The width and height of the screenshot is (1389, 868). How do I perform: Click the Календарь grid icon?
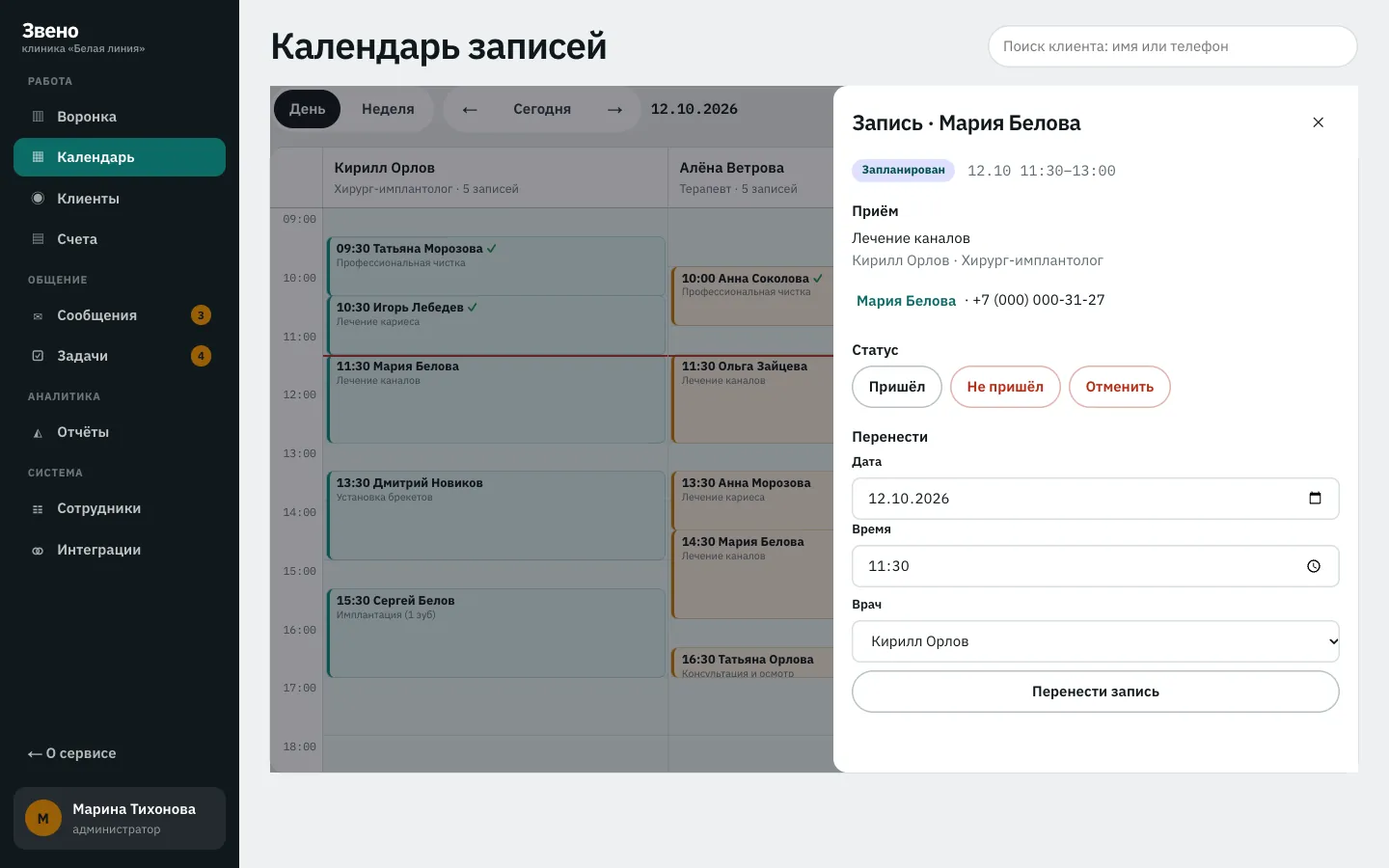point(38,157)
